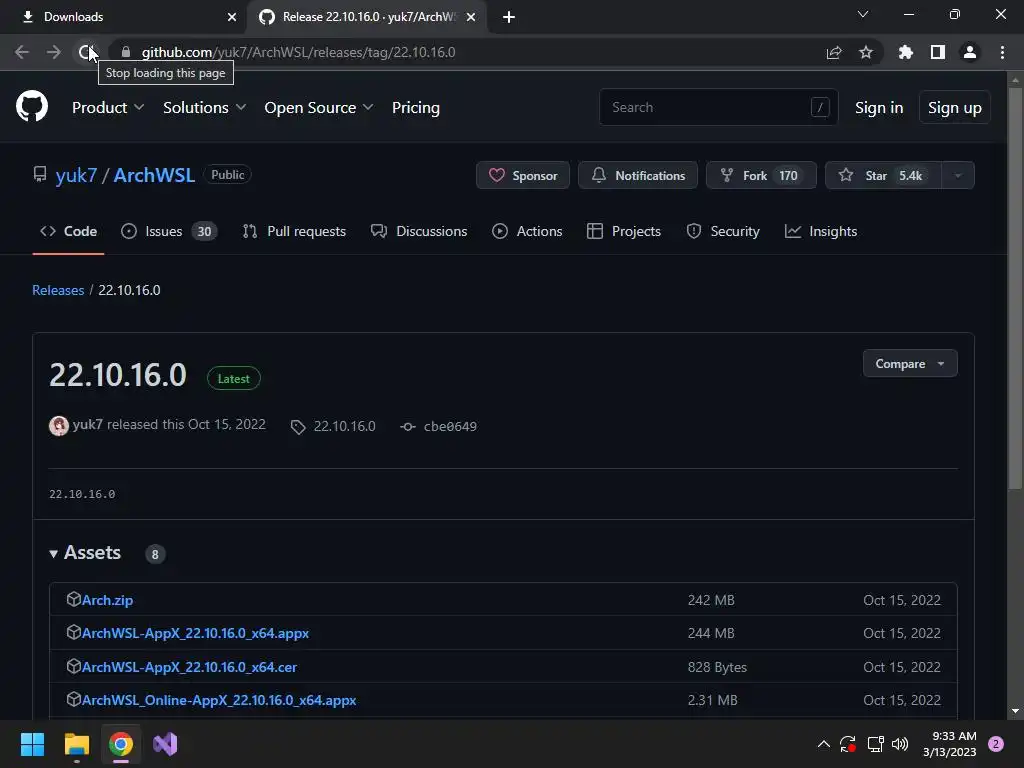Download ArchWSL-AppX_22.10.16.0_x64.appx
The width and height of the screenshot is (1024, 768).
point(195,633)
